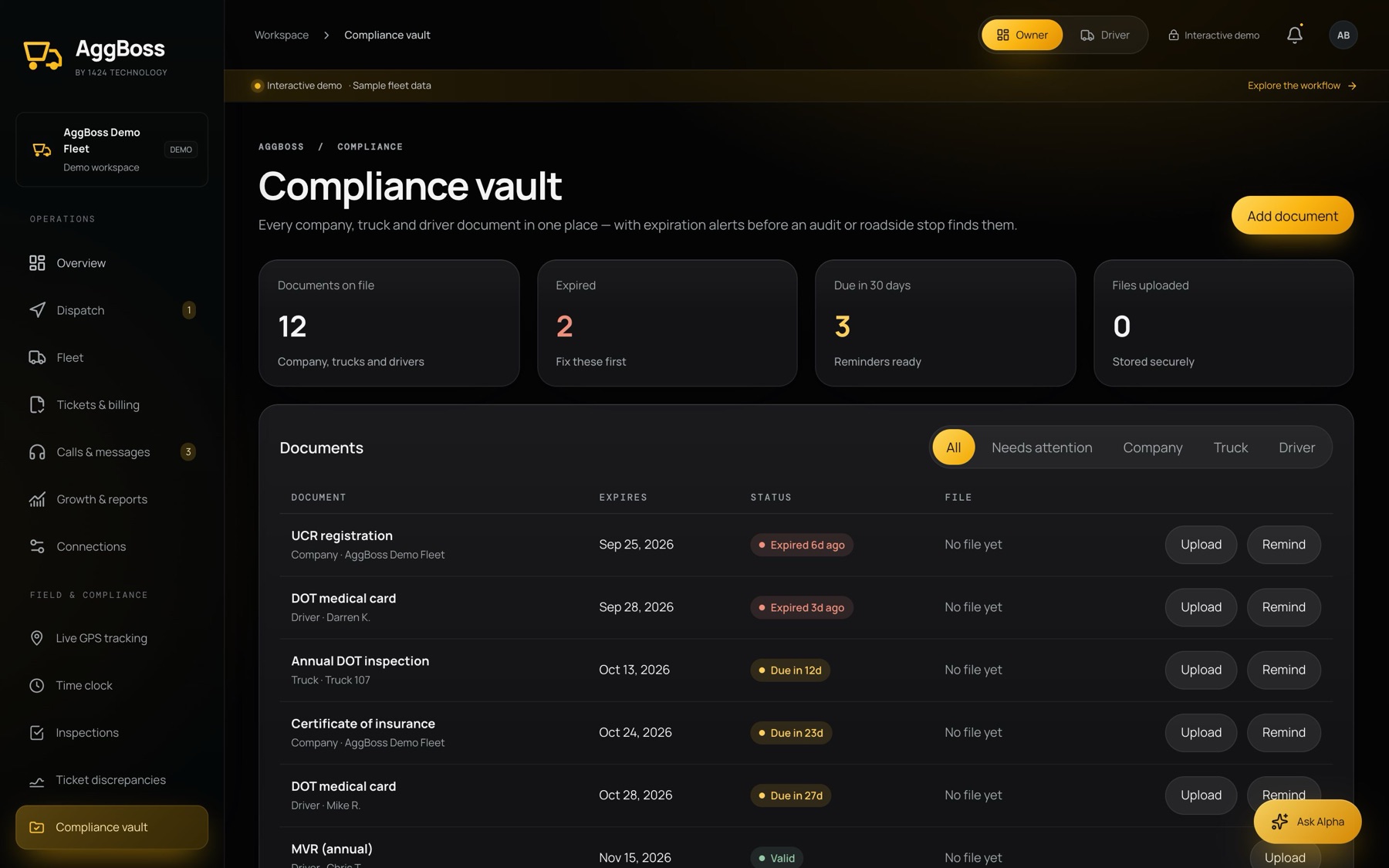Screen dimensions: 1389x868
Task: Click the DEMO tag on workspace card
Action: click(181, 150)
